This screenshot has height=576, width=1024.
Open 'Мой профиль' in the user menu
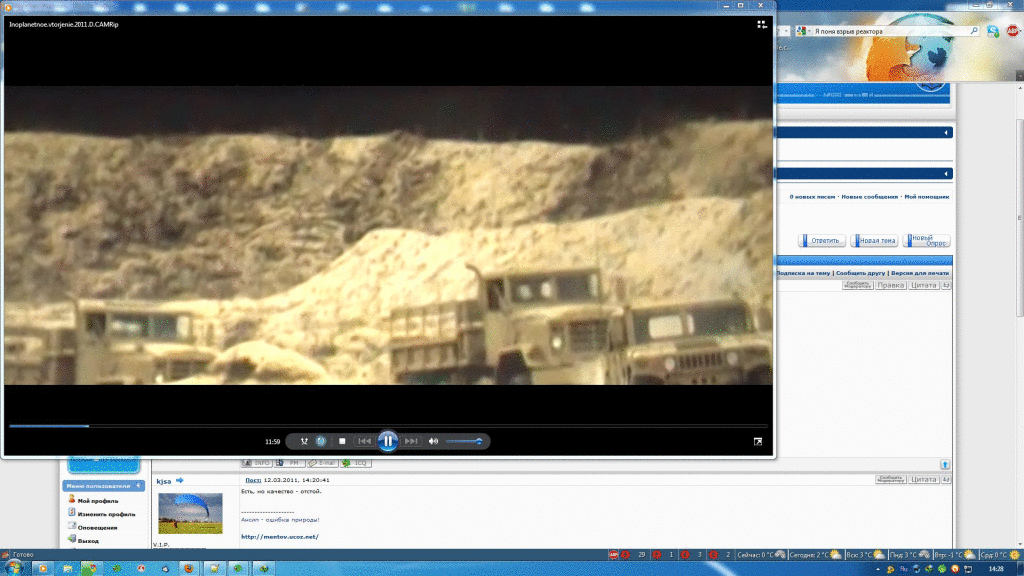pos(98,501)
